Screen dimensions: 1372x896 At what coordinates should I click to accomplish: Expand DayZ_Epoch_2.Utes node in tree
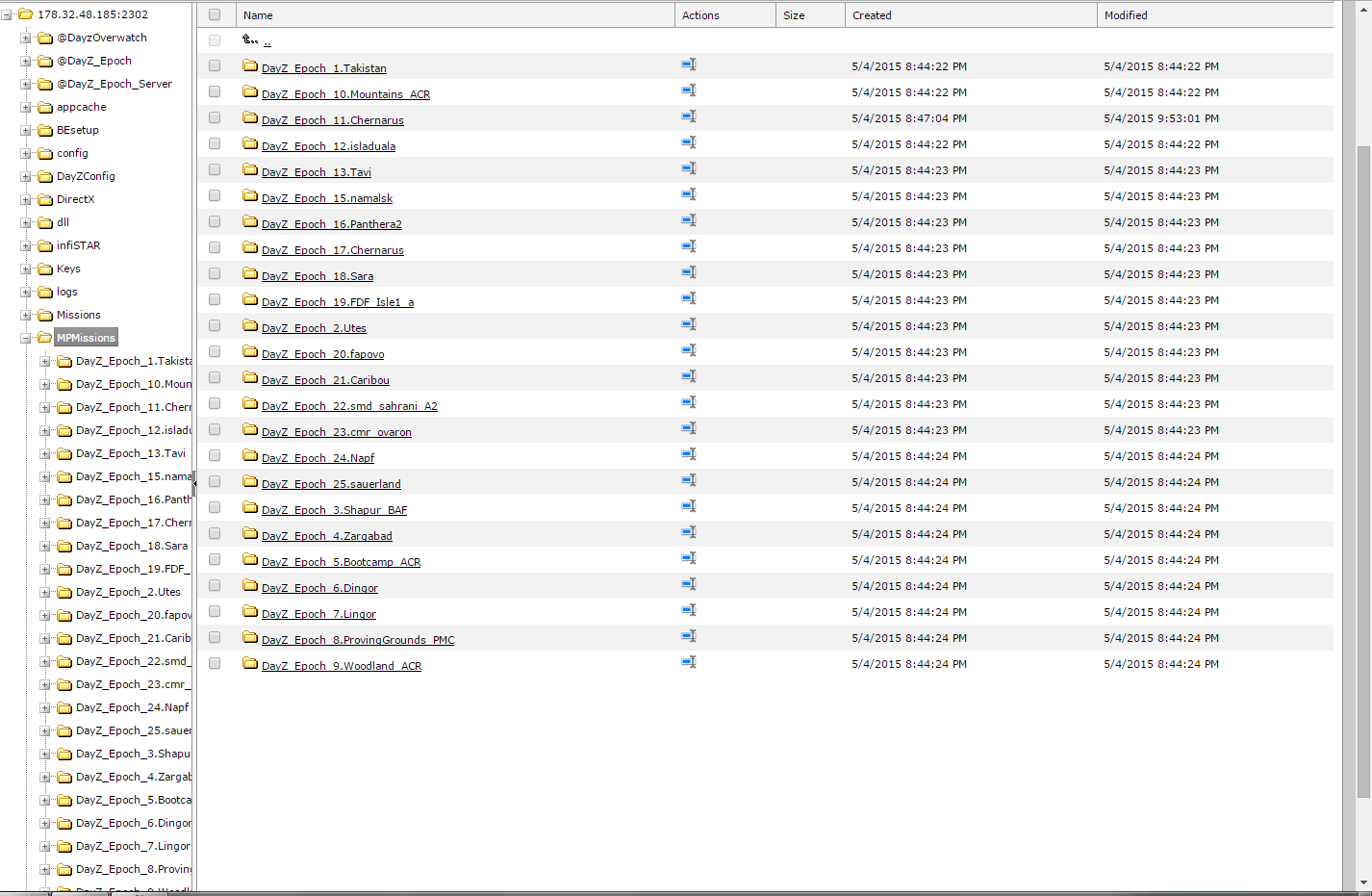45,592
